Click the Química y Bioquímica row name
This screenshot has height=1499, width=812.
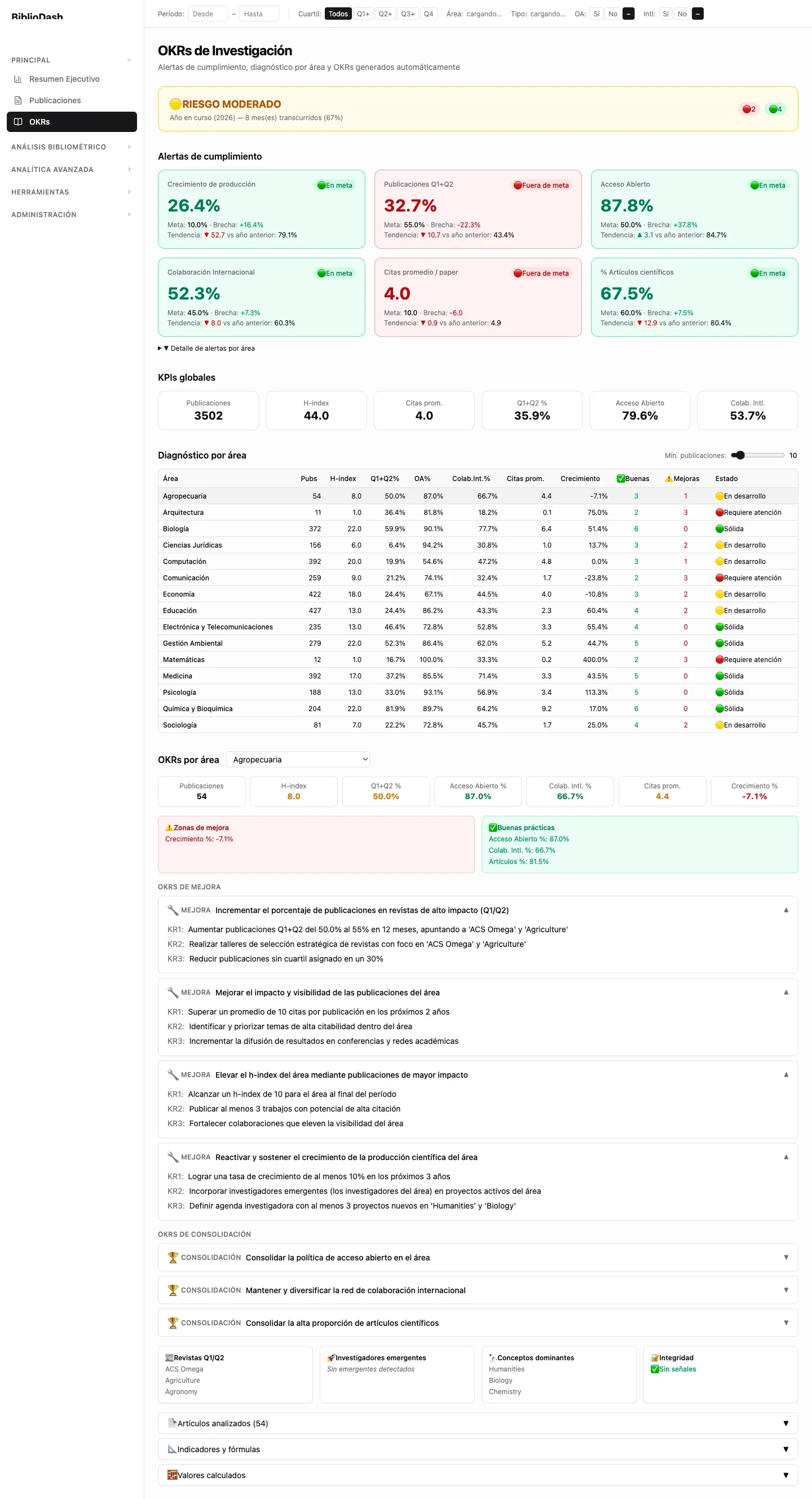(198, 709)
